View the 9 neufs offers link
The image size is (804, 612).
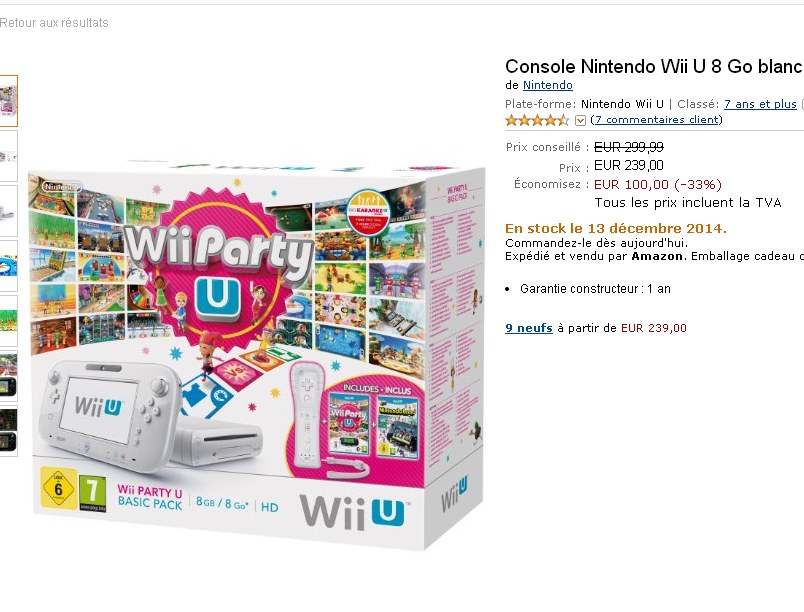click(529, 328)
